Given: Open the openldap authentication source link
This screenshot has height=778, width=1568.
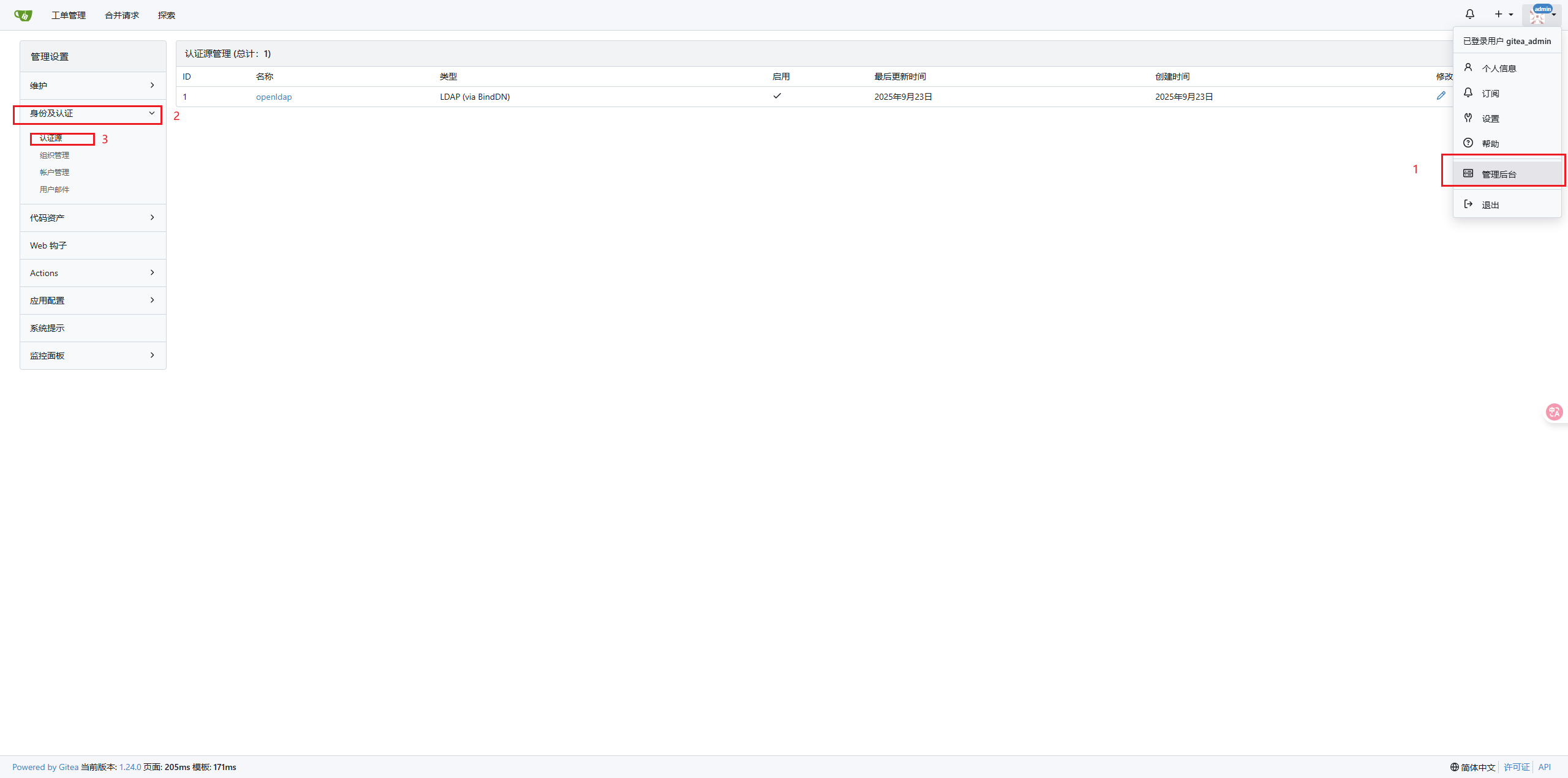Looking at the screenshot, I should point(273,97).
